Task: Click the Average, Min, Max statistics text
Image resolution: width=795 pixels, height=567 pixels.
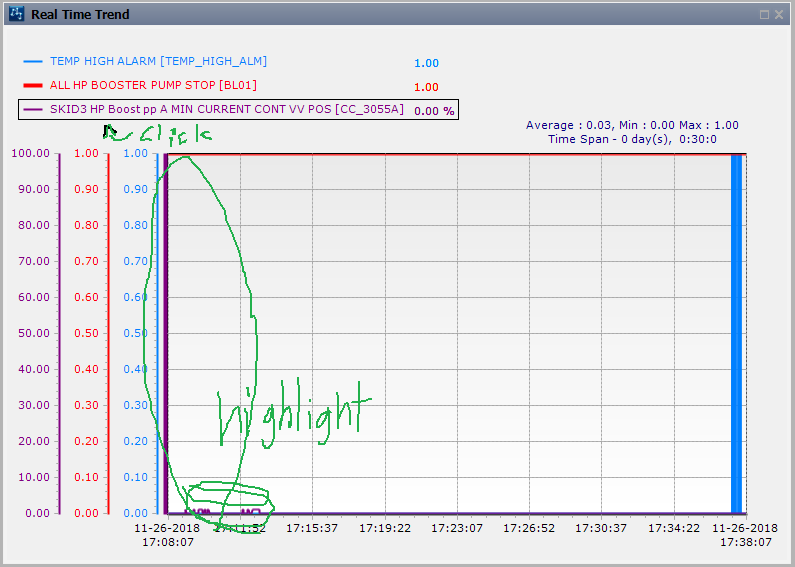Action: [x=632, y=125]
